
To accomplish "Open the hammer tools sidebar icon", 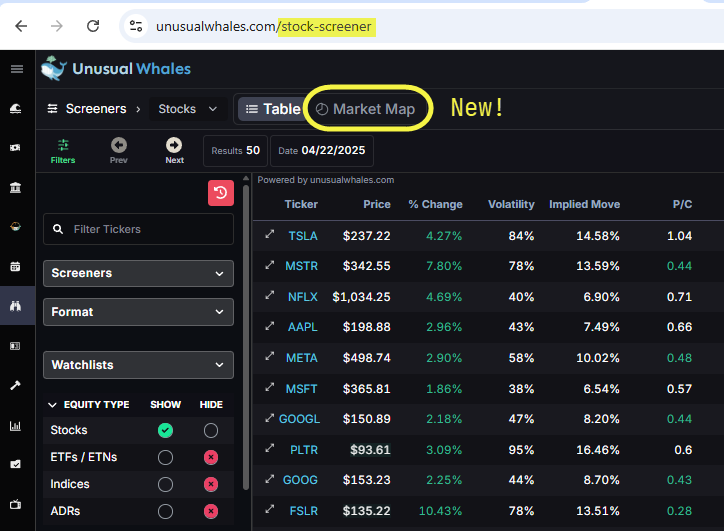I will (x=15, y=385).
